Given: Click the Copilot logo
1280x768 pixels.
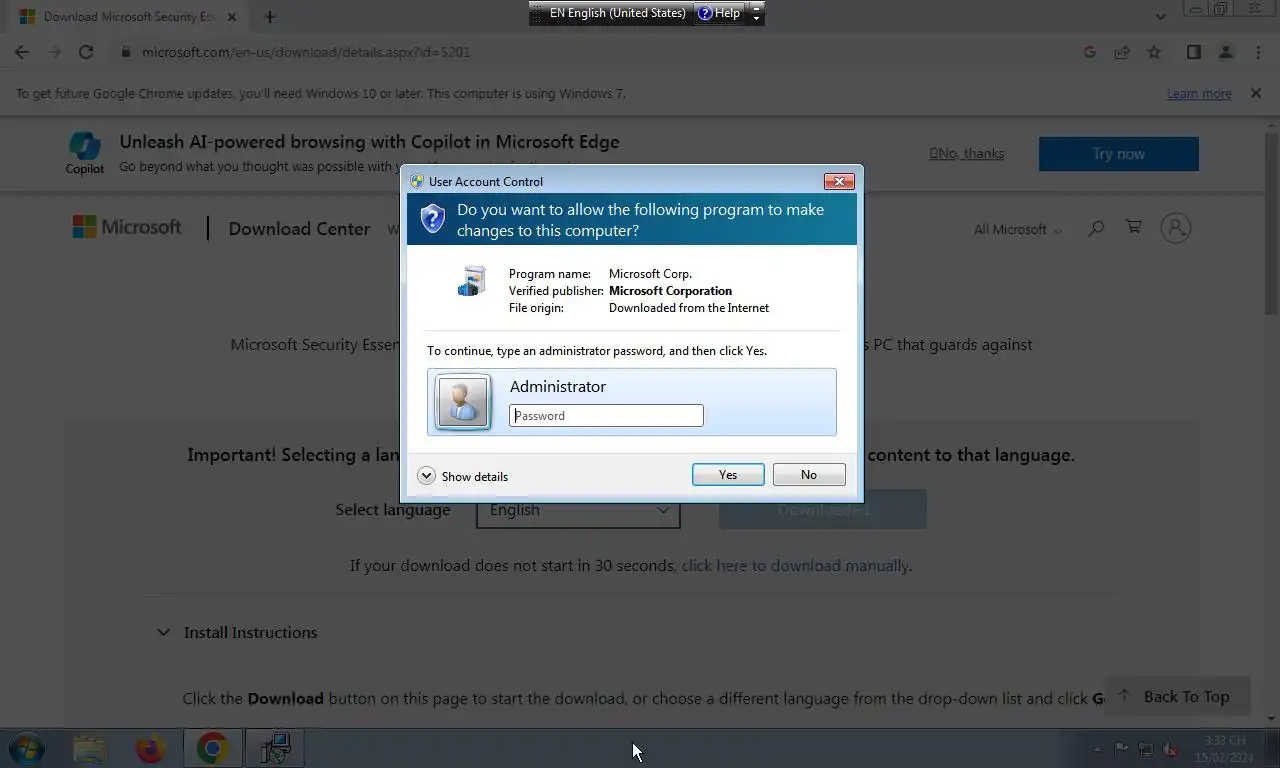Looking at the screenshot, I should (85, 153).
